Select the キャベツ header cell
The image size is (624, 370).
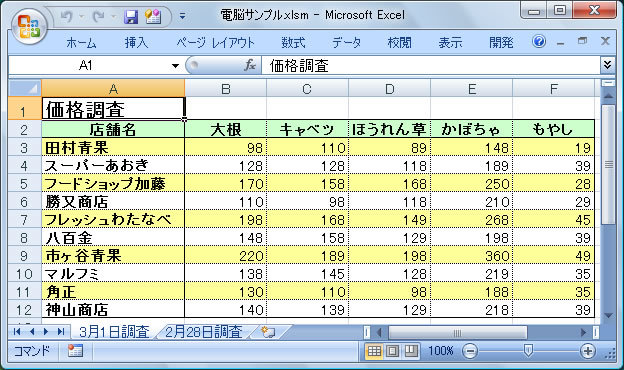[x=307, y=129]
